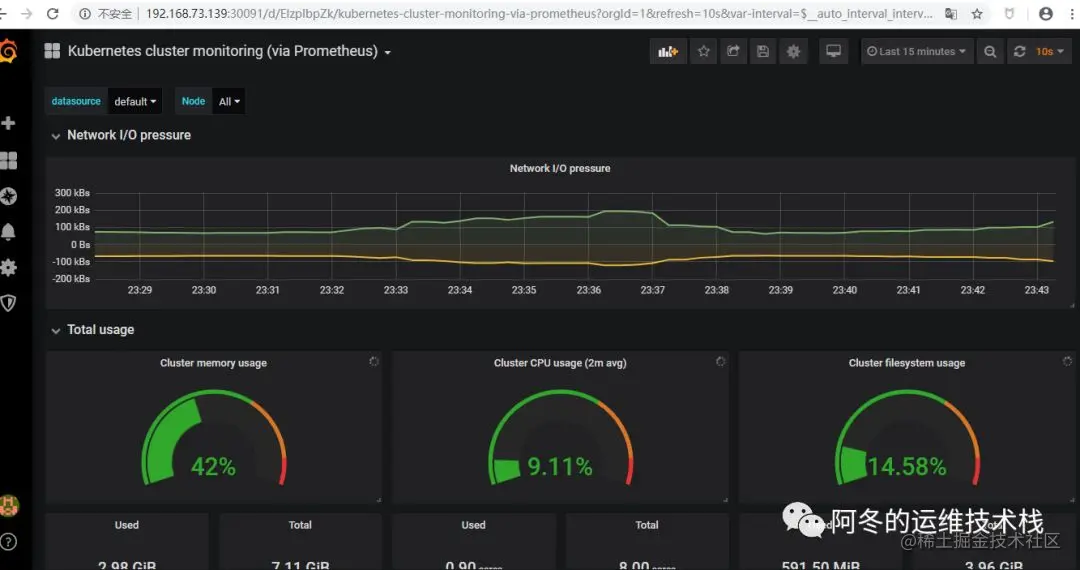1080x570 pixels.
Task: Open the browser profile icon
Action: [1046, 14]
